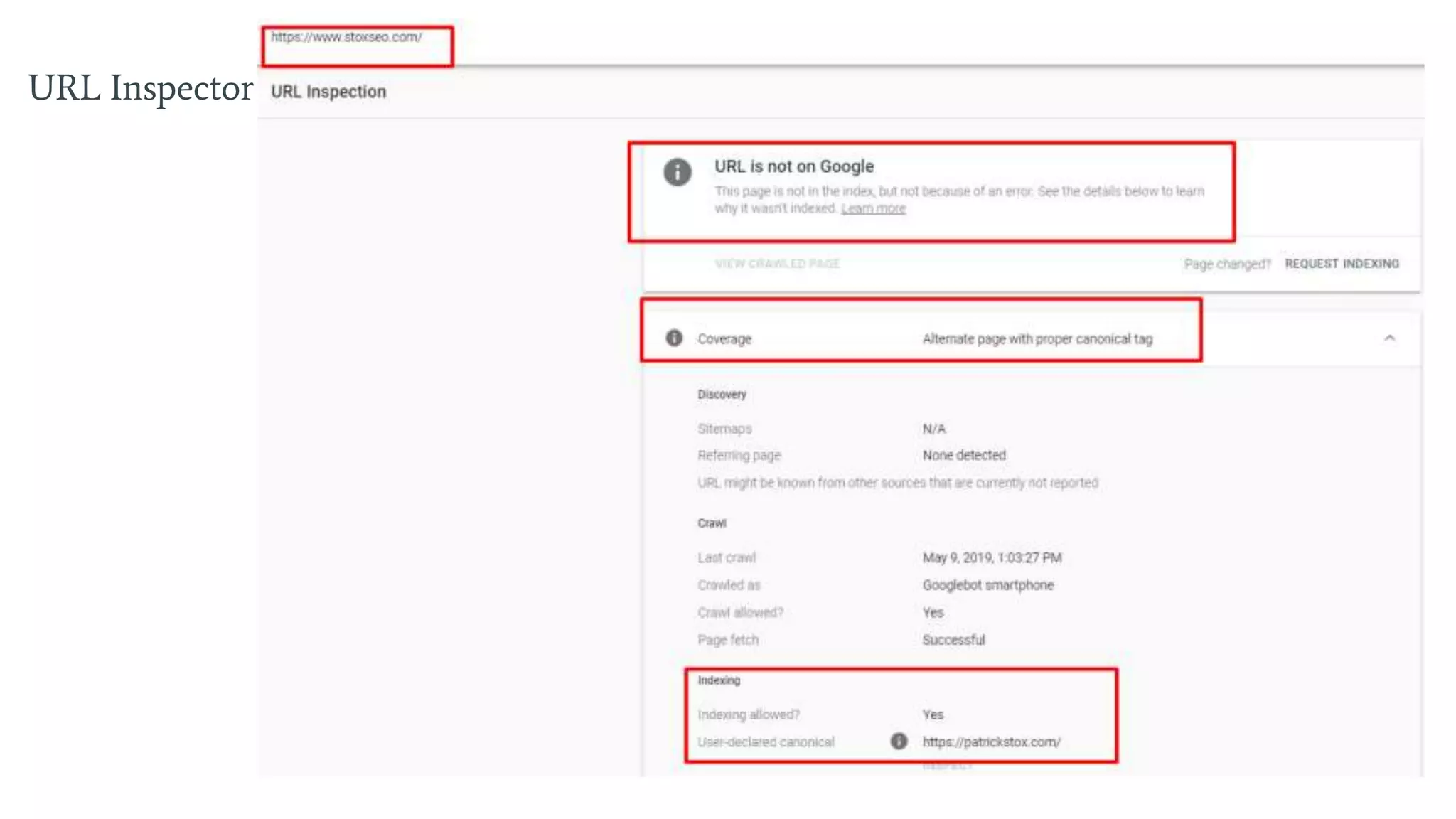
Task: Click the info icon next to Coverage
Action: coord(674,338)
